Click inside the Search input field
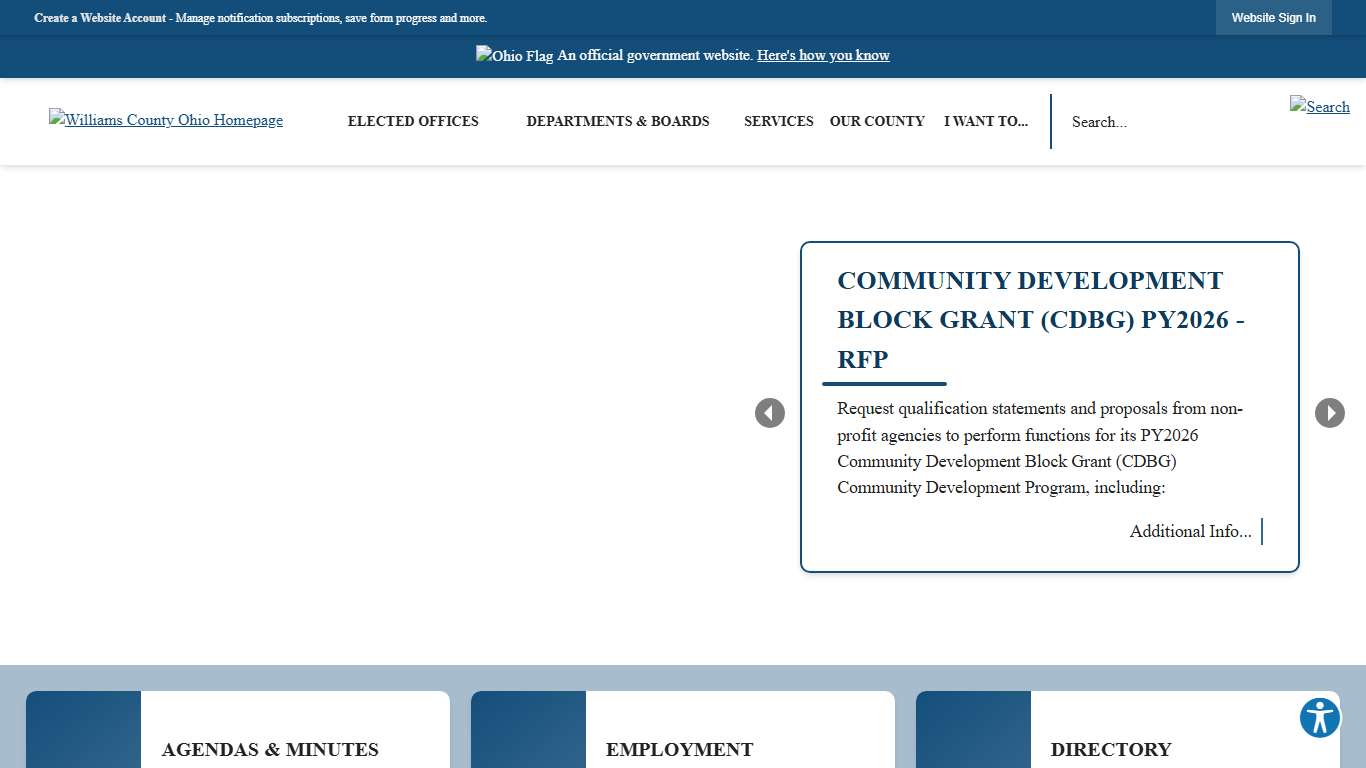The height and width of the screenshot is (768, 1366). (x=1150, y=121)
